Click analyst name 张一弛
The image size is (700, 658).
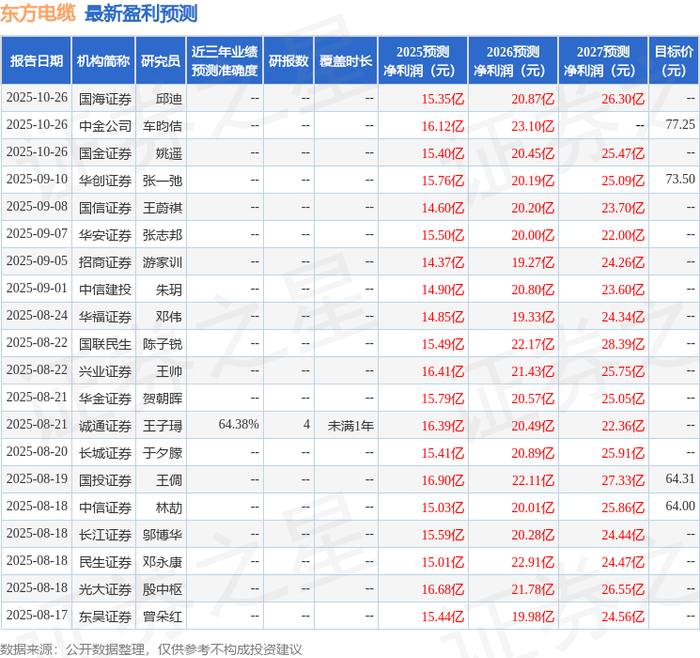coord(162,180)
